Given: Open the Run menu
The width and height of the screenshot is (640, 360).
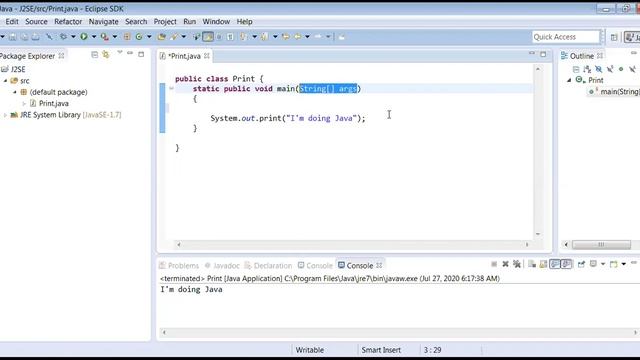Looking at the screenshot, I should click(x=189, y=22).
